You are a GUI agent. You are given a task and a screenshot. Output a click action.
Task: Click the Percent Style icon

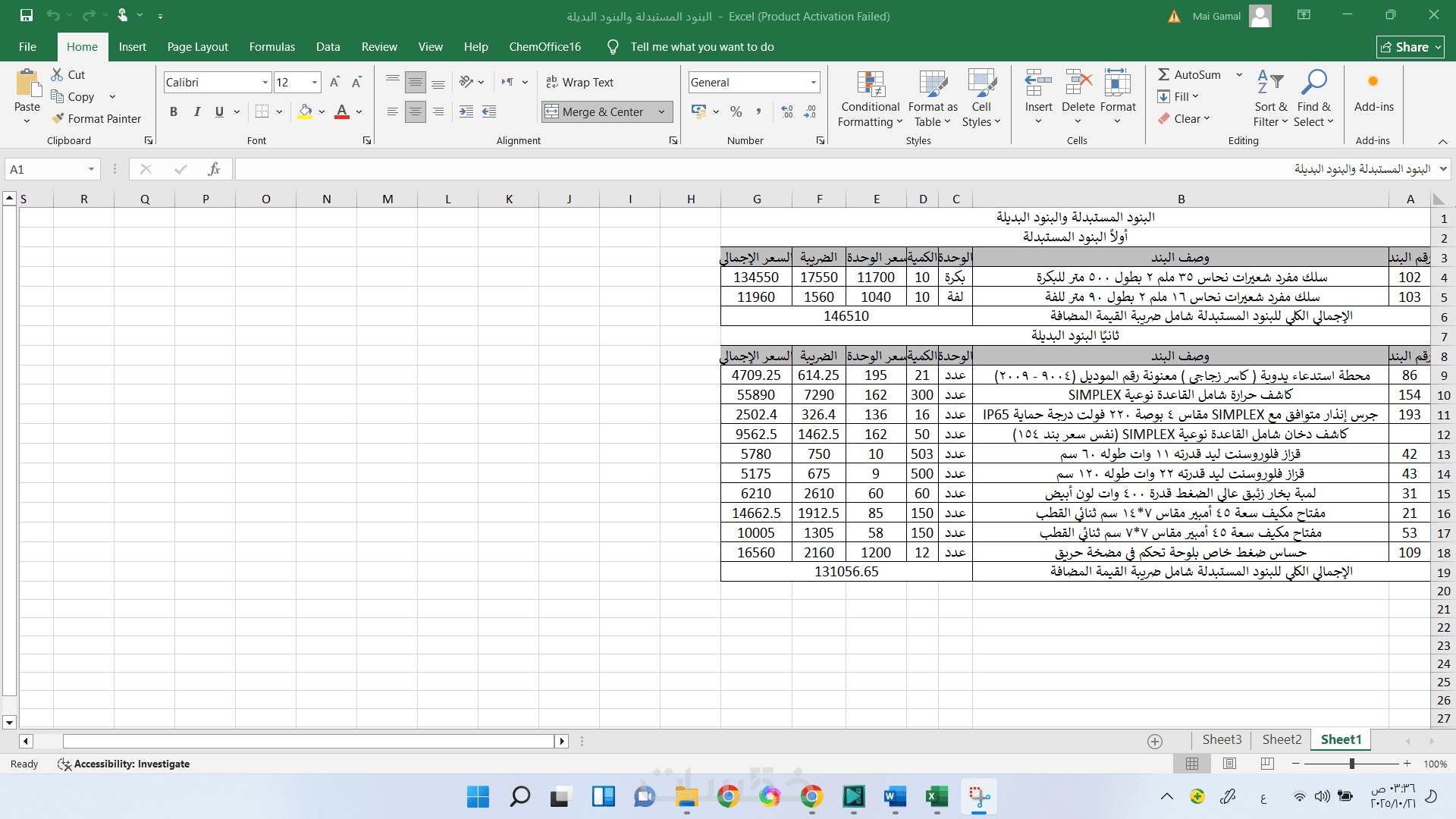tap(736, 111)
